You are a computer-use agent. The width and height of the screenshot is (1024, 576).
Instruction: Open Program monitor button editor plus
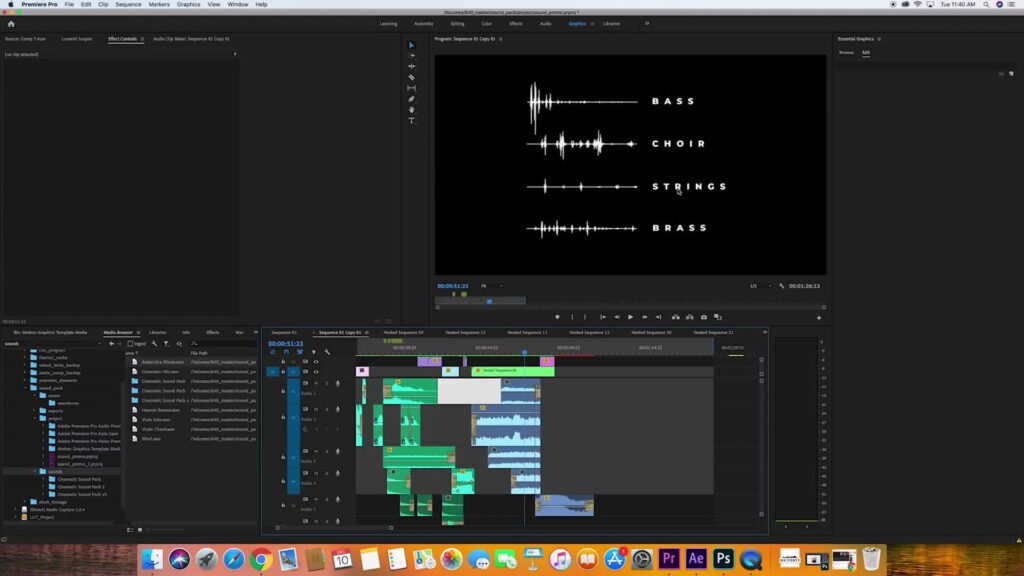[x=819, y=317]
